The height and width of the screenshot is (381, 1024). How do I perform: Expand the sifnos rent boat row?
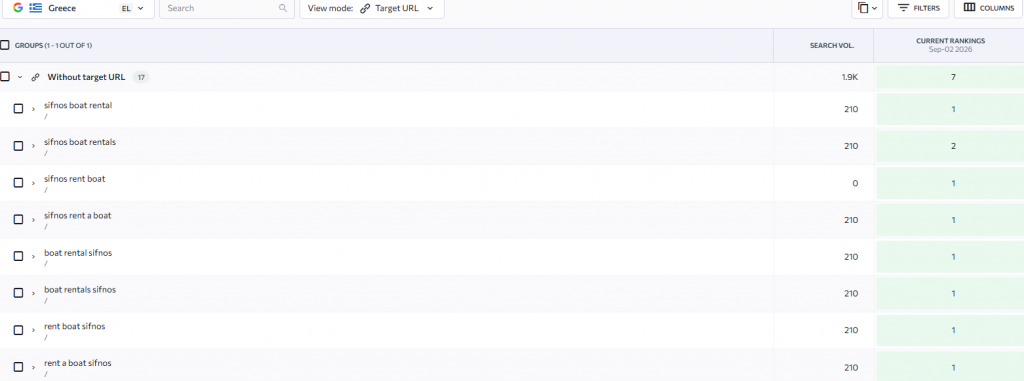pyautogui.click(x=33, y=183)
